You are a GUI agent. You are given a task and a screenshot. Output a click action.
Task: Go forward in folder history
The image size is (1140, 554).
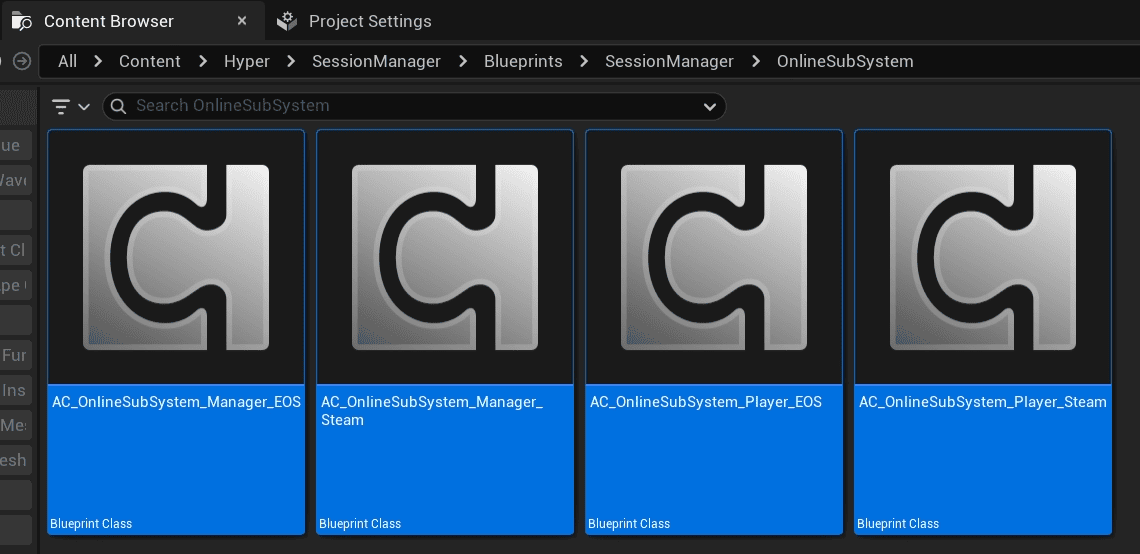click(22, 61)
